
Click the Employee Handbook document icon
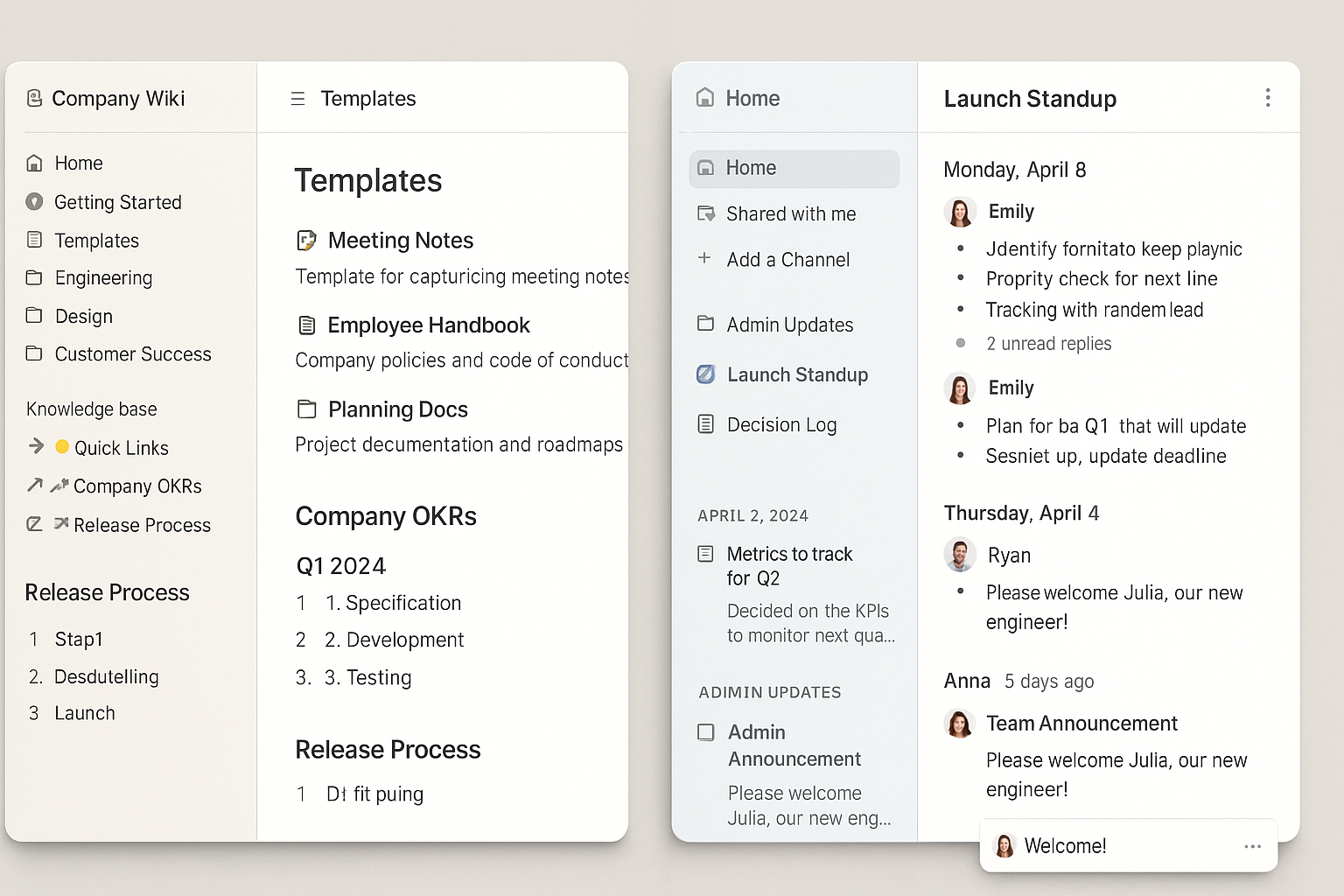307,325
